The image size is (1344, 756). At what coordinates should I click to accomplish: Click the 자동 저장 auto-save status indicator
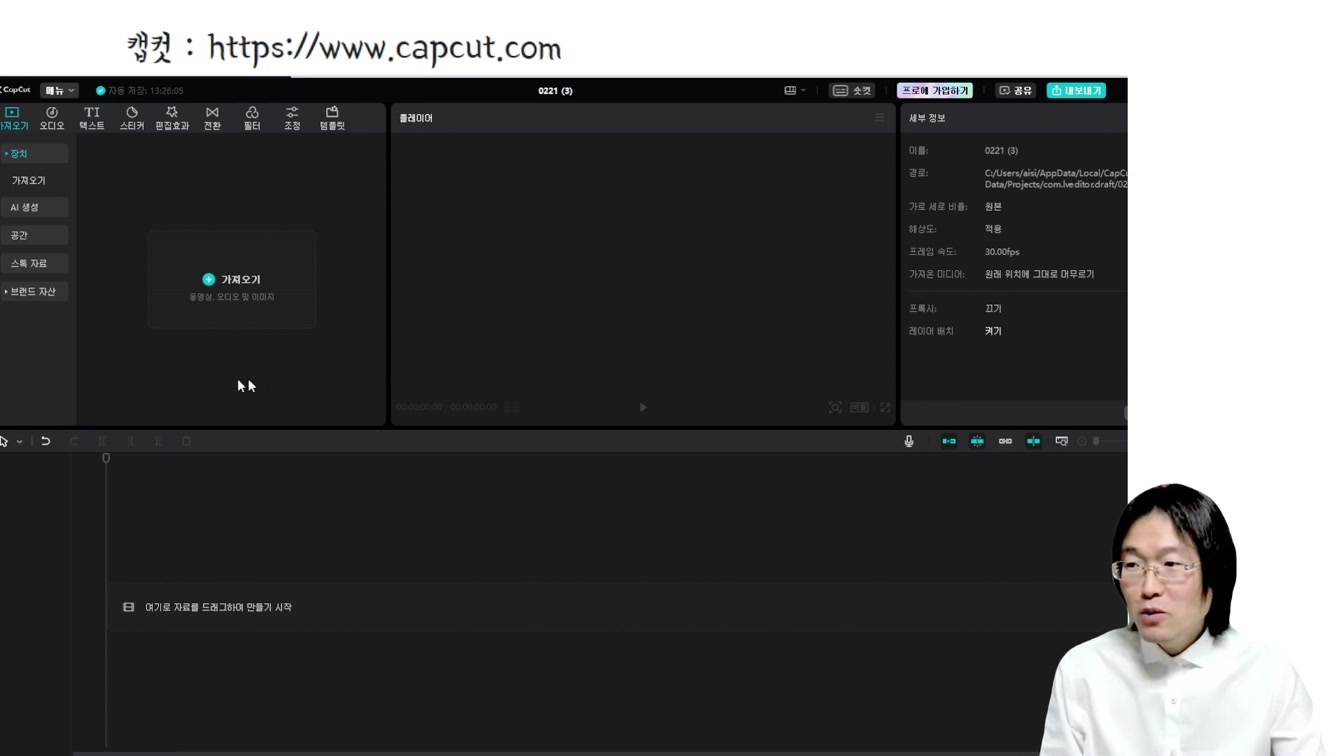(x=139, y=91)
